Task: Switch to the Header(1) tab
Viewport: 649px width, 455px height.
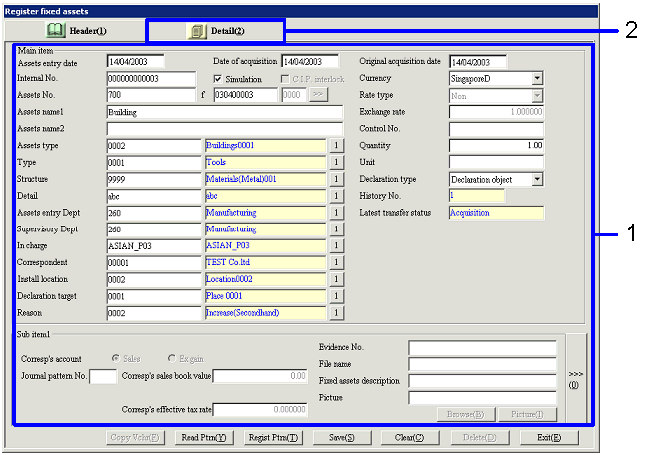Action: point(77,31)
